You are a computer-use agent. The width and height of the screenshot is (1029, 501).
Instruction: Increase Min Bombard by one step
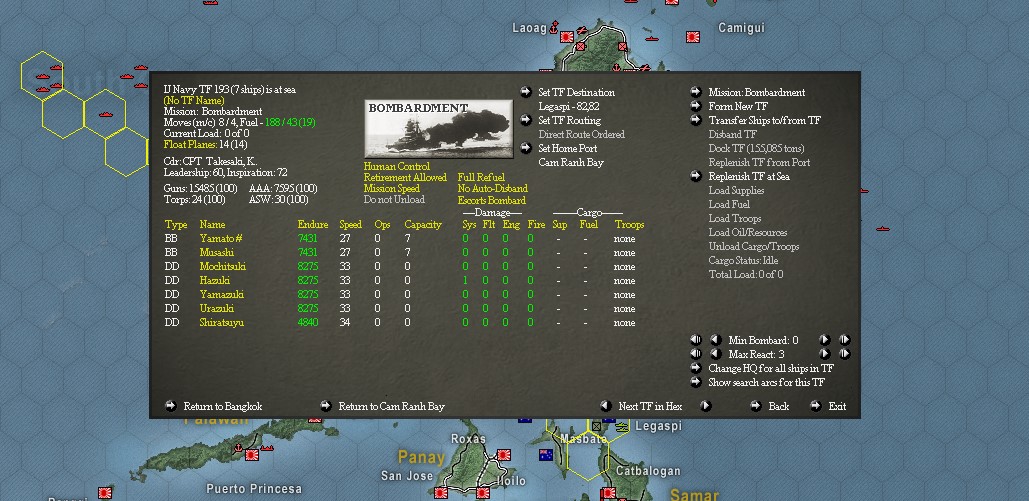click(825, 339)
